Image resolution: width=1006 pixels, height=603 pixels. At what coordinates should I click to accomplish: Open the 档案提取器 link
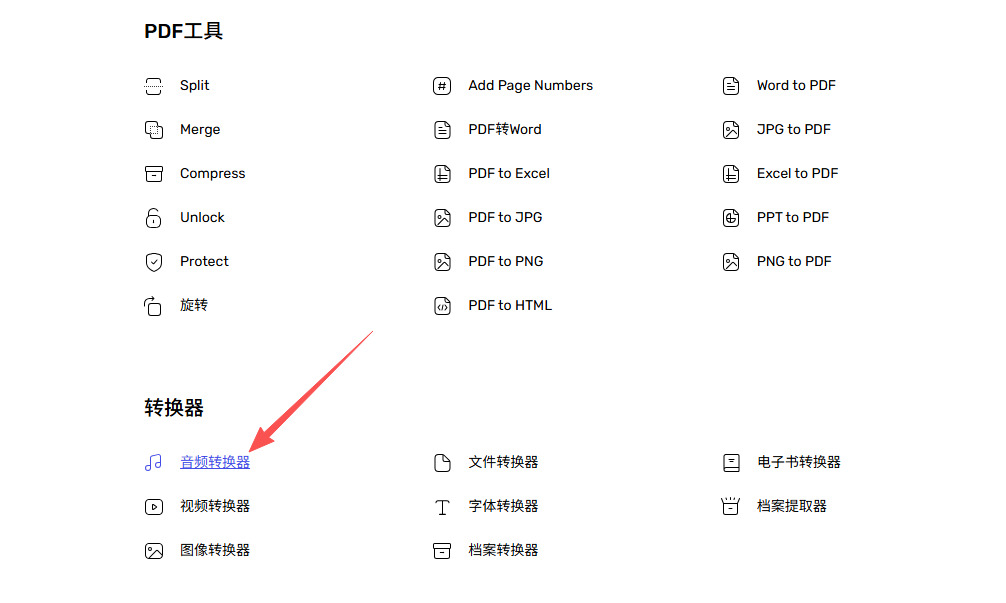pos(791,507)
